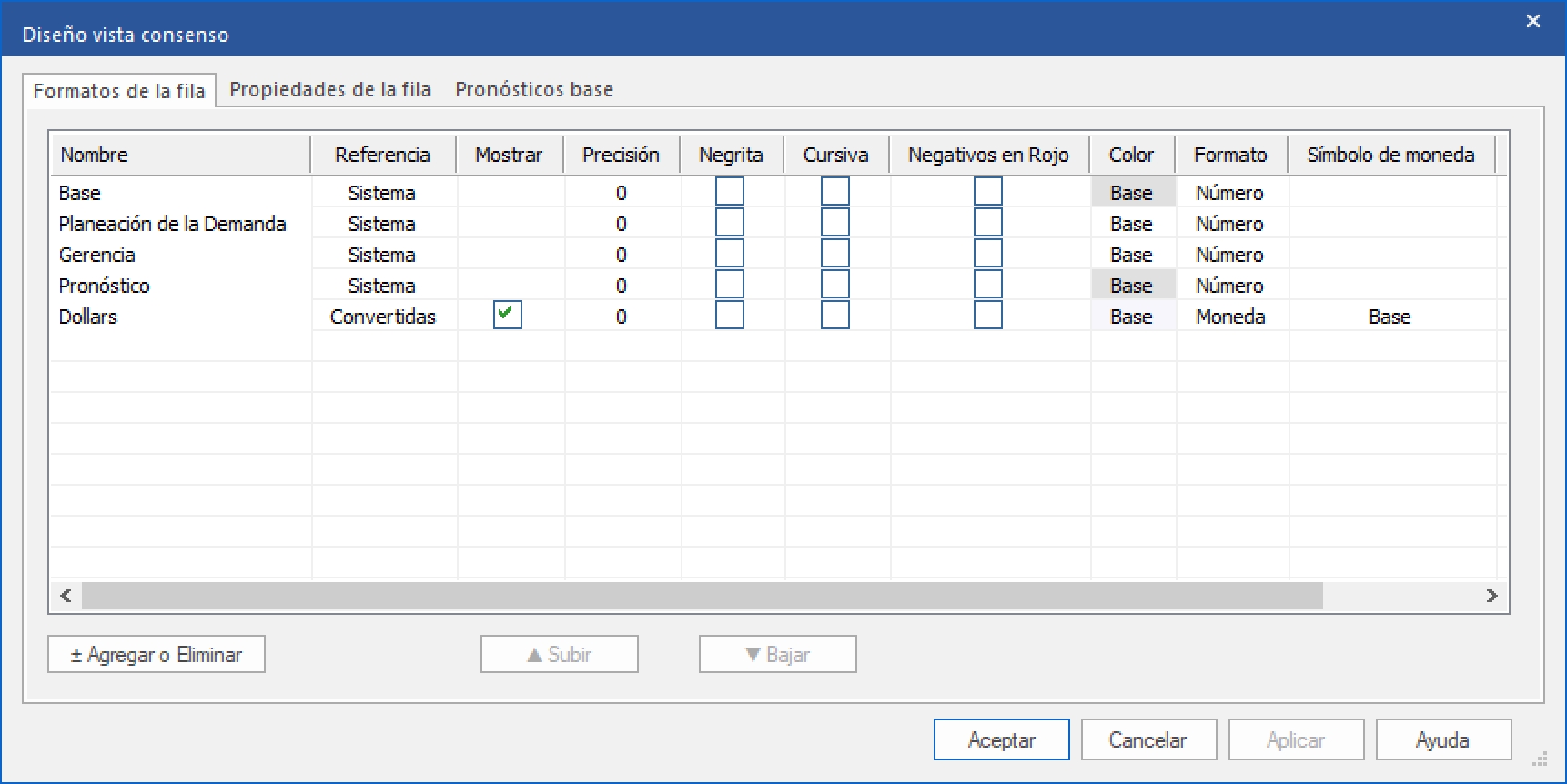Enable Negrita for the Base row
Image resolution: width=1567 pixels, height=784 pixels.
(729, 192)
